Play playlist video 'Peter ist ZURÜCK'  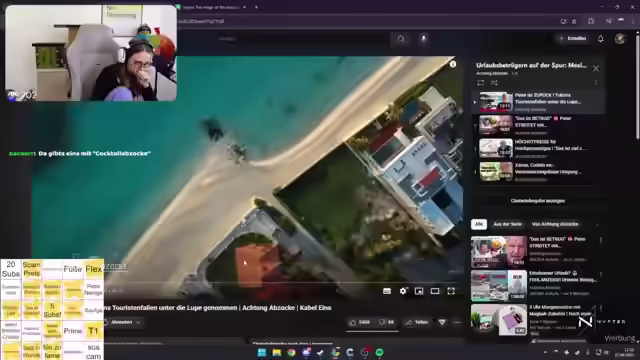[538, 102]
